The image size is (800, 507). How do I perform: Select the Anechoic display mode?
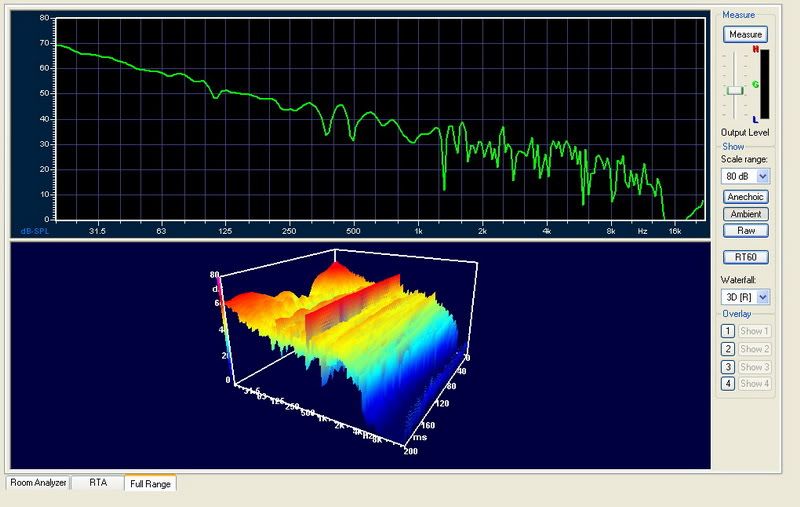click(x=745, y=197)
